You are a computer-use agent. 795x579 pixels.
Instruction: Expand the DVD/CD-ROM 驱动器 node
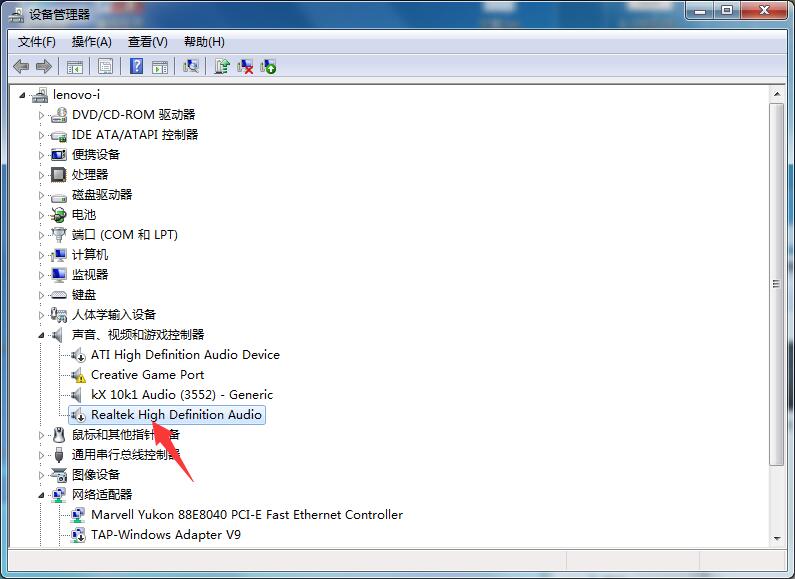click(42, 115)
